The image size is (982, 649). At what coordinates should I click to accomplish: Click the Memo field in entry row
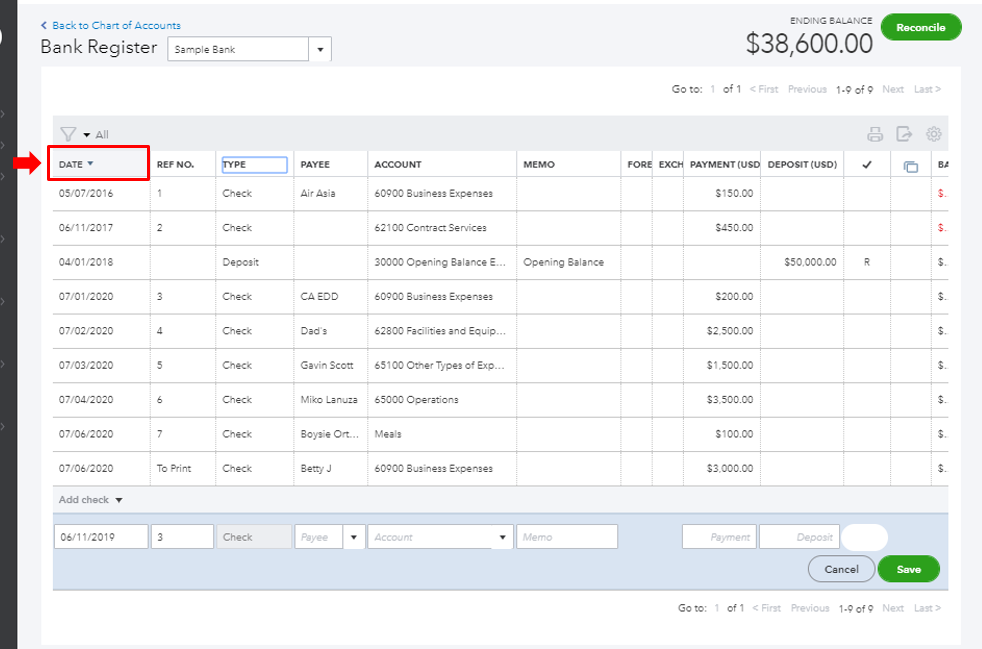[x=566, y=537]
